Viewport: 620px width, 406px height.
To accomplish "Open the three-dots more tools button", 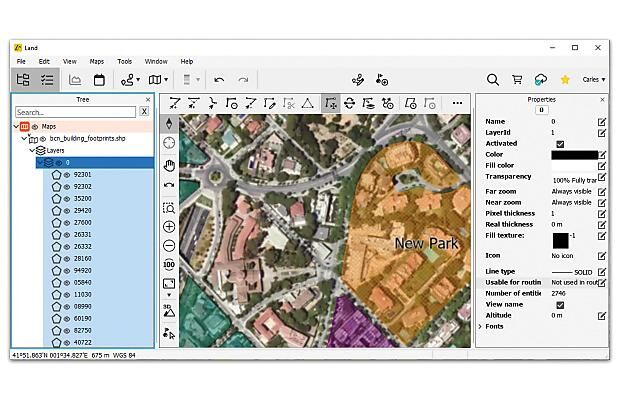I will click(457, 103).
